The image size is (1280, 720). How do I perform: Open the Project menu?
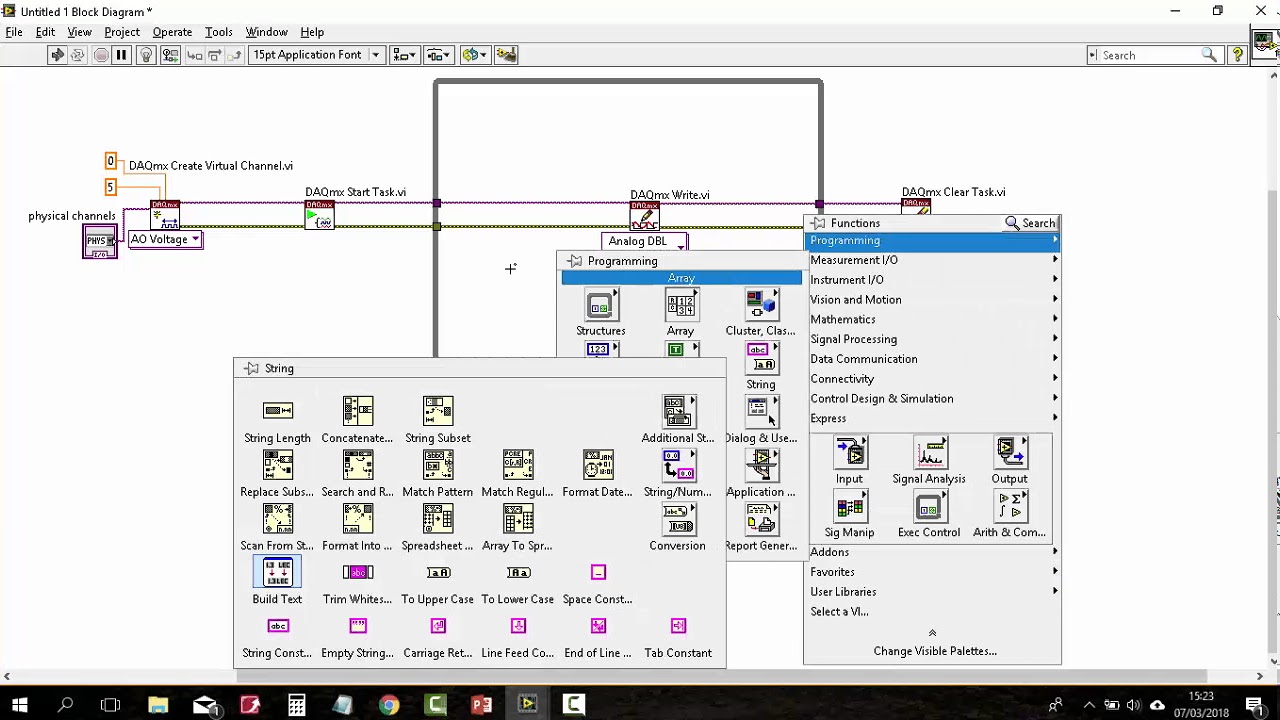(x=122, y=32)
